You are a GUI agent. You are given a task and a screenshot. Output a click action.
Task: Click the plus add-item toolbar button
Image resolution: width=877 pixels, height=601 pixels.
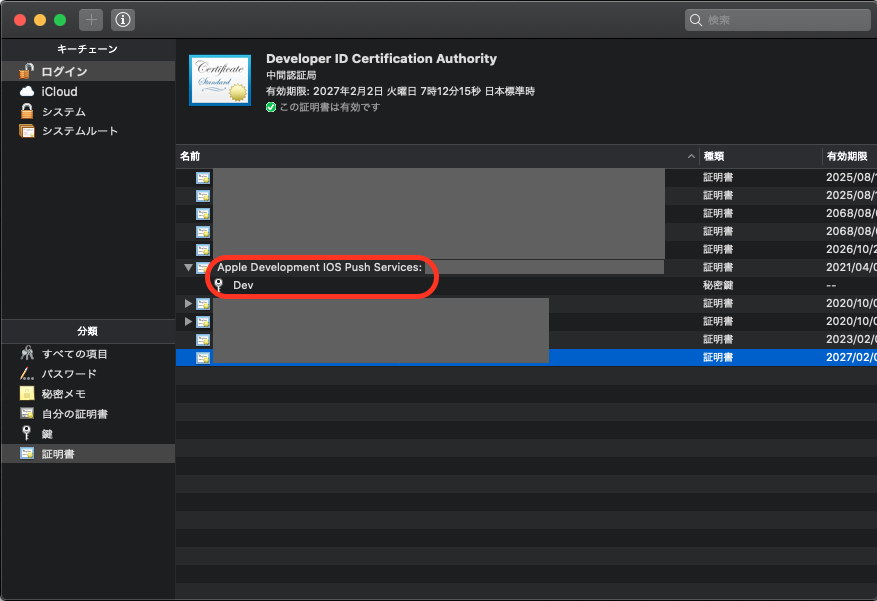tap(91, 20)
